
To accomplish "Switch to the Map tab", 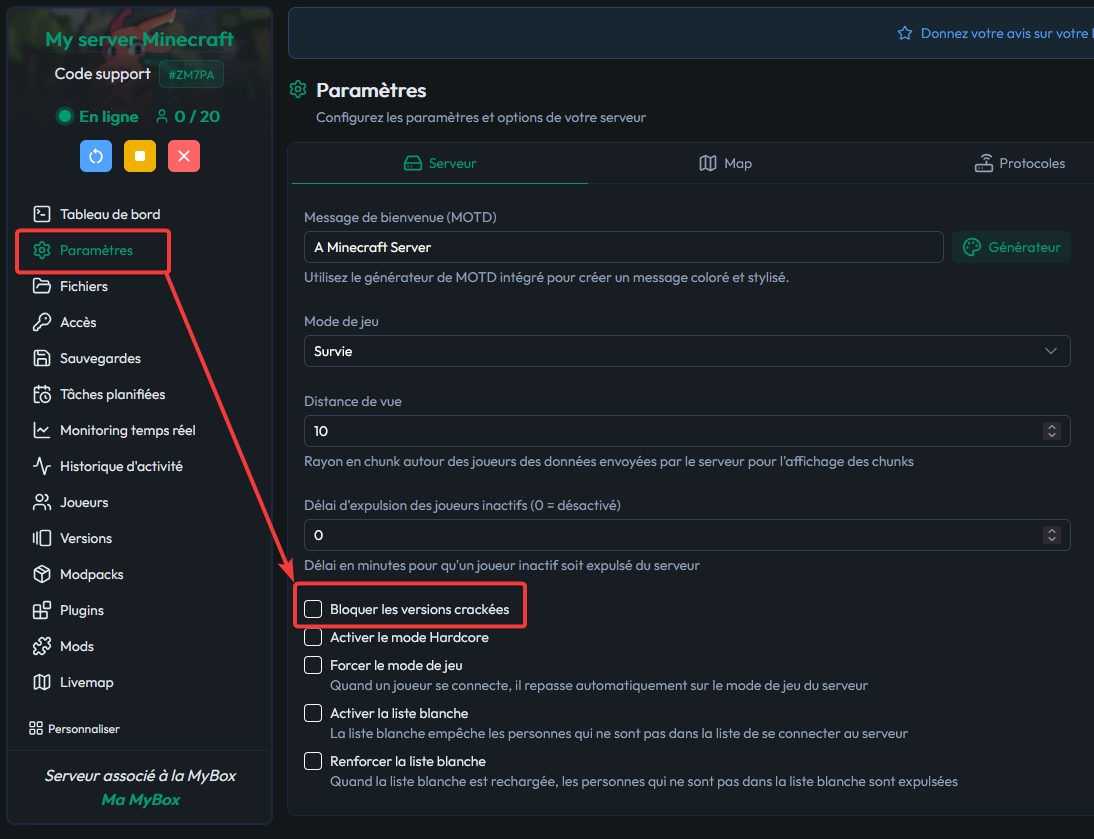I will pos(725,163).
